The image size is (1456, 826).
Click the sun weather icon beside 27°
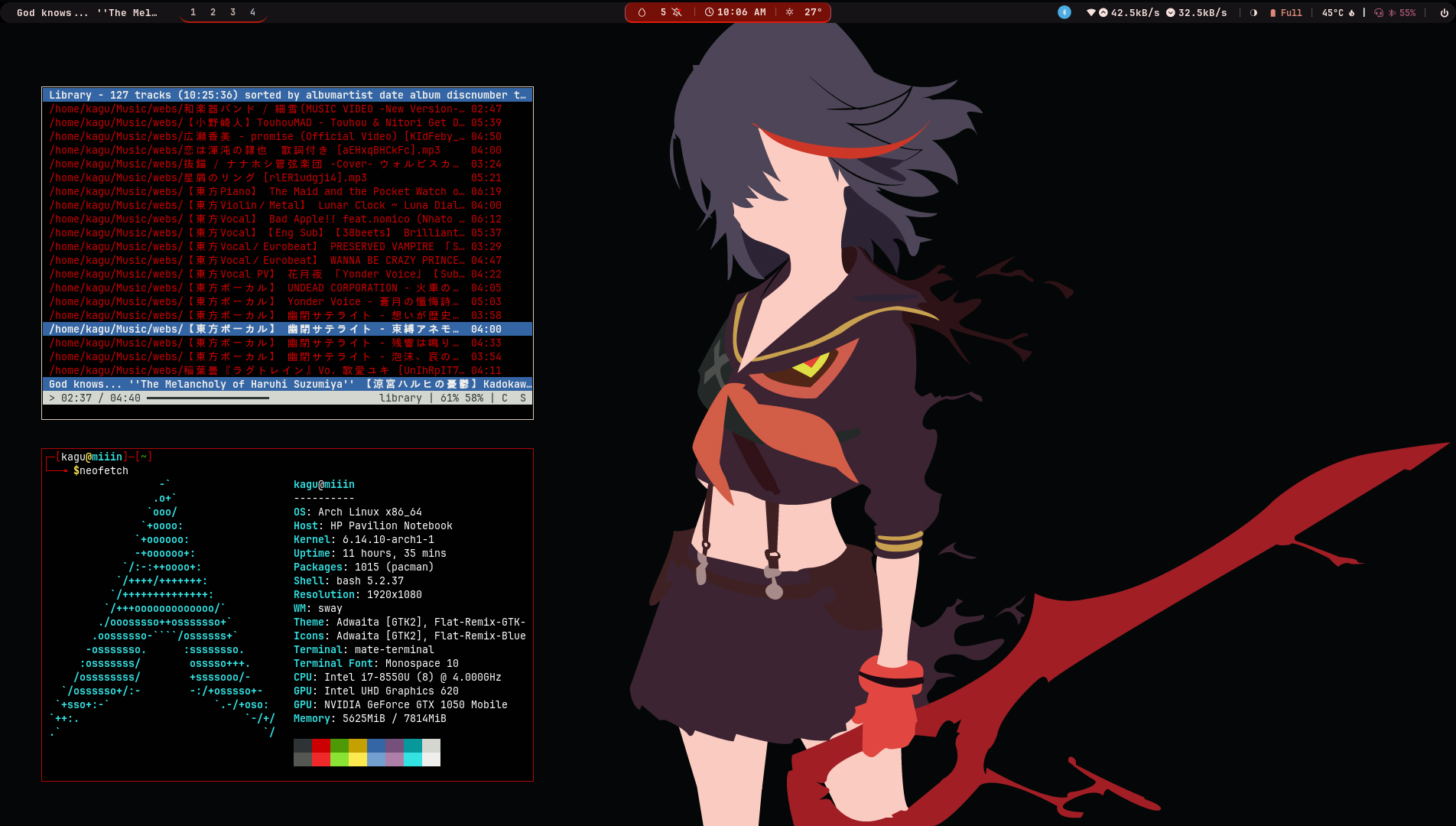790,12
